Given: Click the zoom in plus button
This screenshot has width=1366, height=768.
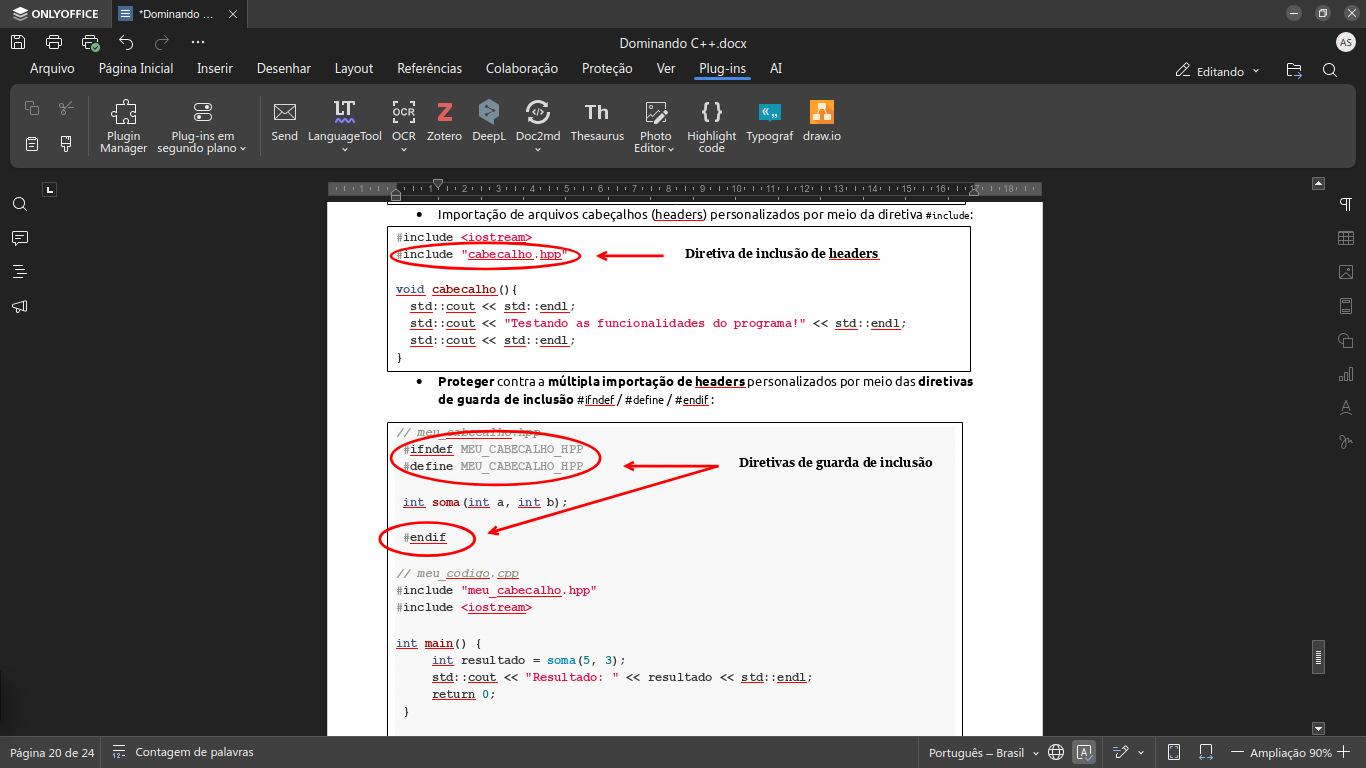Looking at the screenshot, I should point(1343,752).
